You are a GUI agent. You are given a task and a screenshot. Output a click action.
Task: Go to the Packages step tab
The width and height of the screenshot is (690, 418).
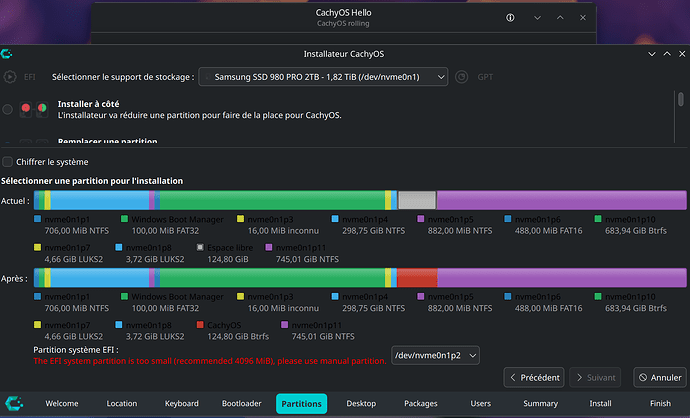420,404
